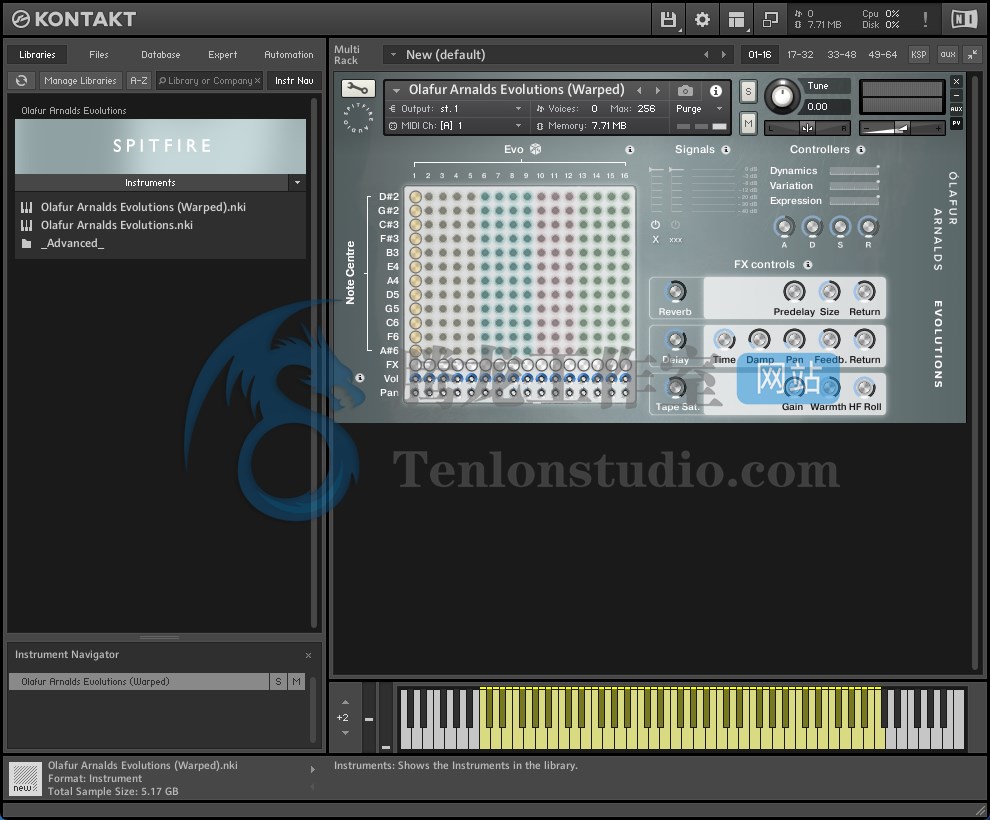Open the Multi Rack preset dropdown arrow
Viewport: 990px width, 820px height.
point(393,55)
